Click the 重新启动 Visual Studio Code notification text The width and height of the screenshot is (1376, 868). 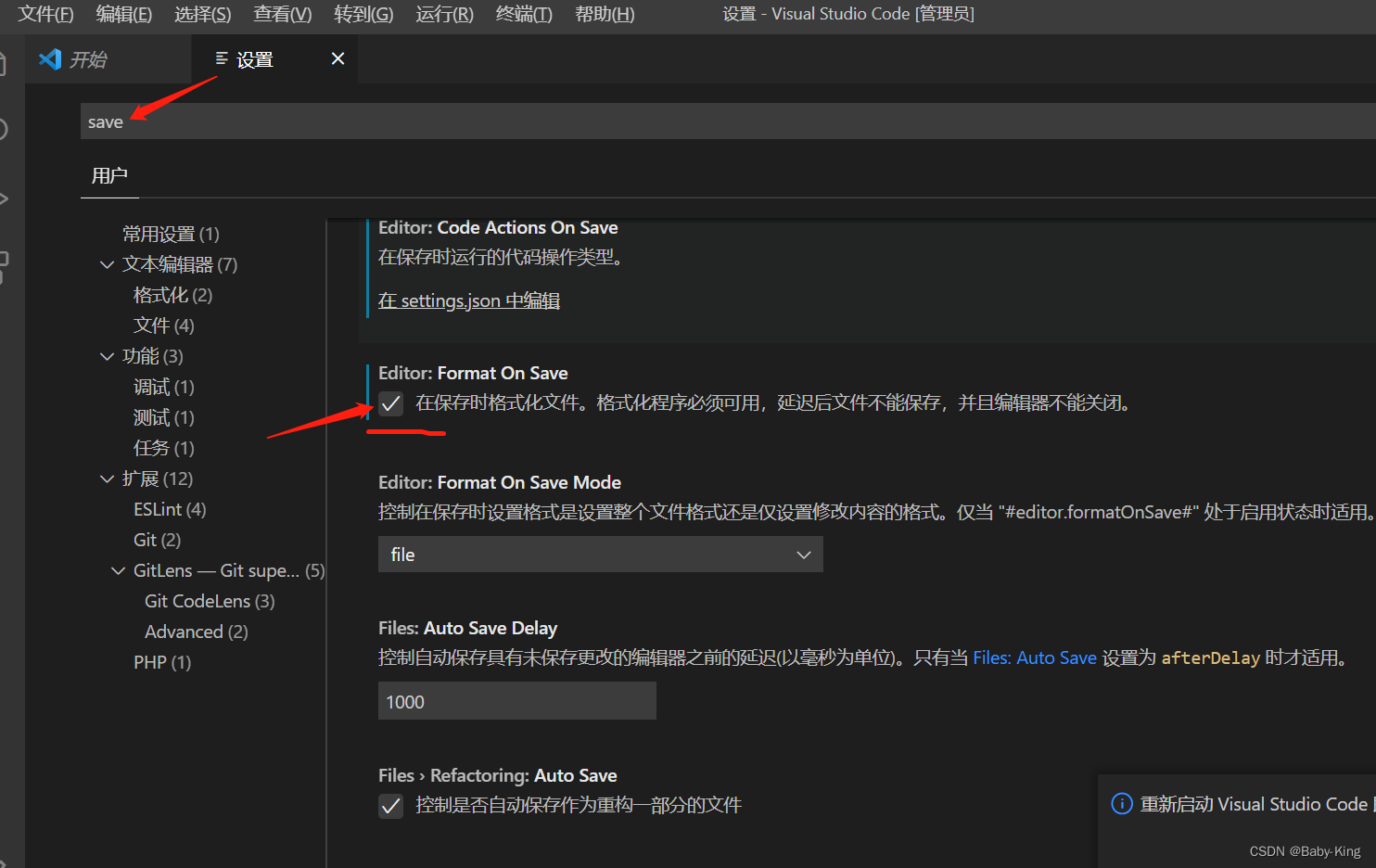(1257, 804)
